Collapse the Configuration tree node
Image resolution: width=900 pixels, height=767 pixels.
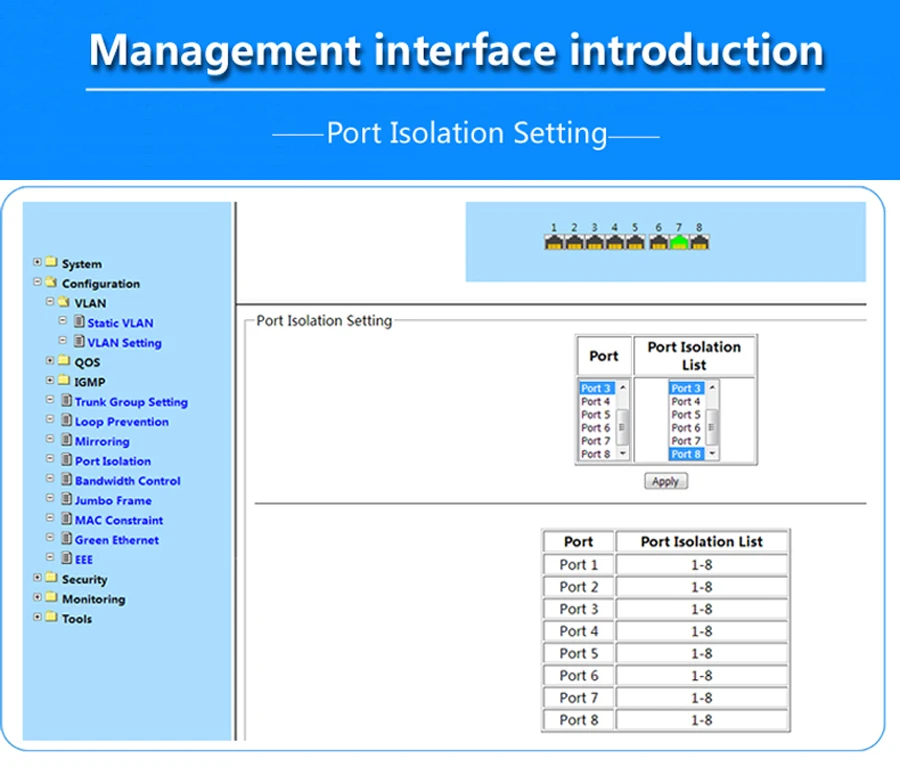point(37,282)
